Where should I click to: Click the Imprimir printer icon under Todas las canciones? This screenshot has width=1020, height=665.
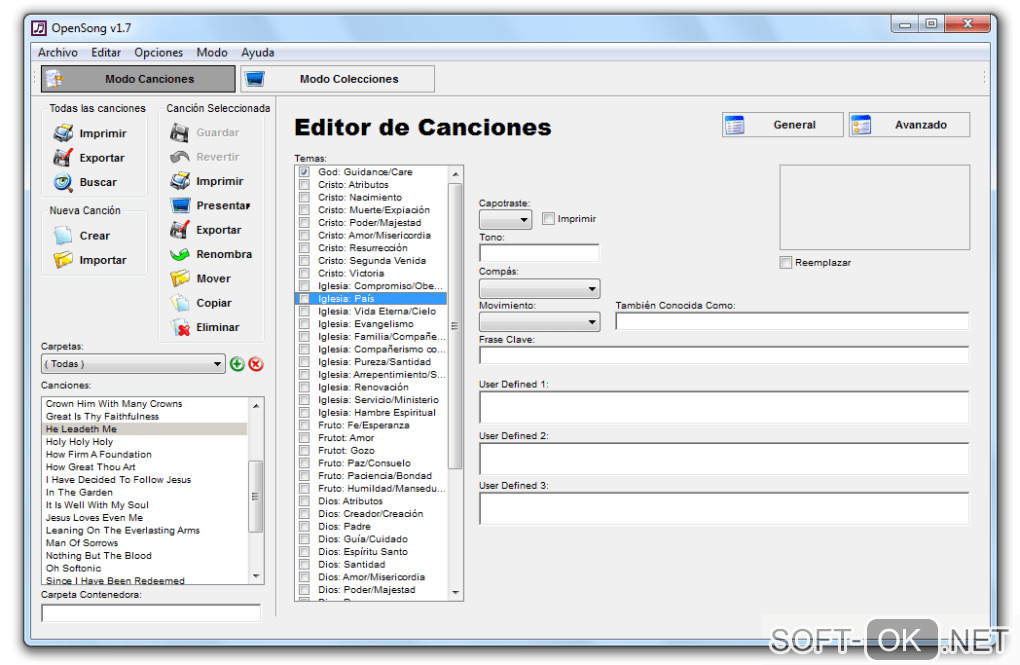(x=63, y=133)
